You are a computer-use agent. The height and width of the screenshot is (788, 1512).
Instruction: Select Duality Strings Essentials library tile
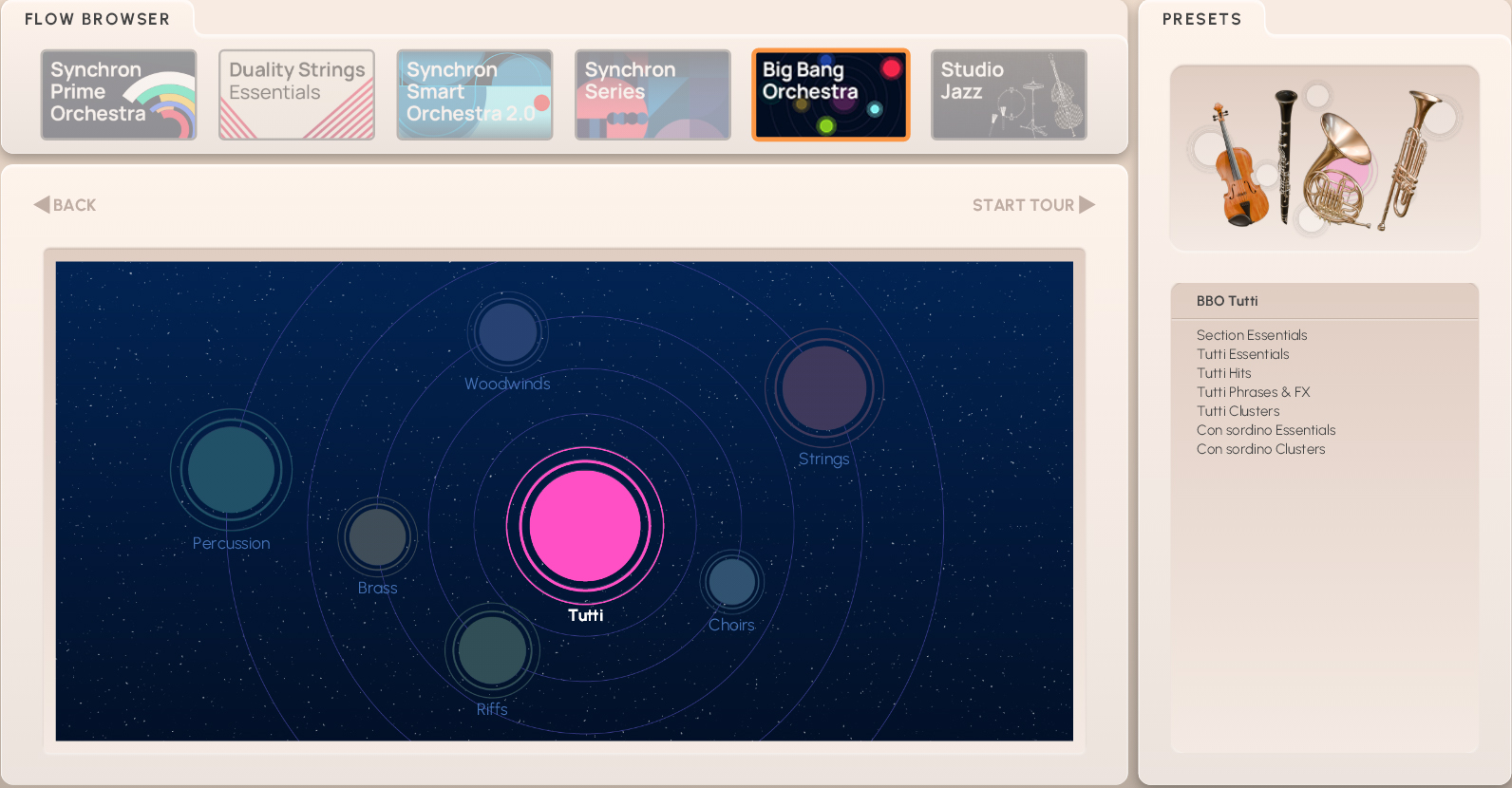tap(296, 95)
